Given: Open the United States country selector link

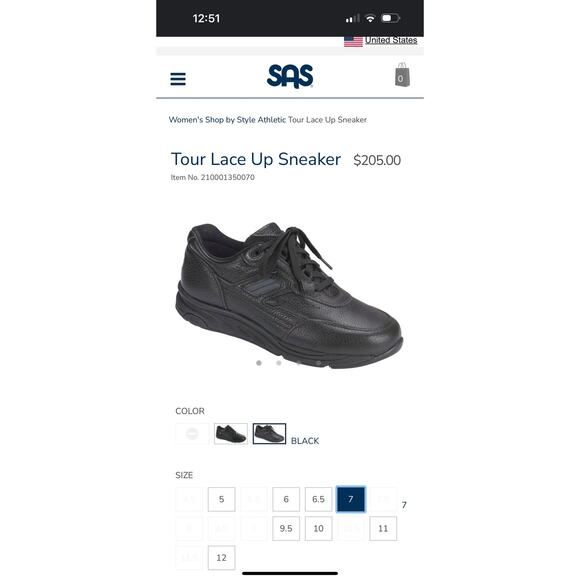Looking at the screenshot, I should click(391, 40).
